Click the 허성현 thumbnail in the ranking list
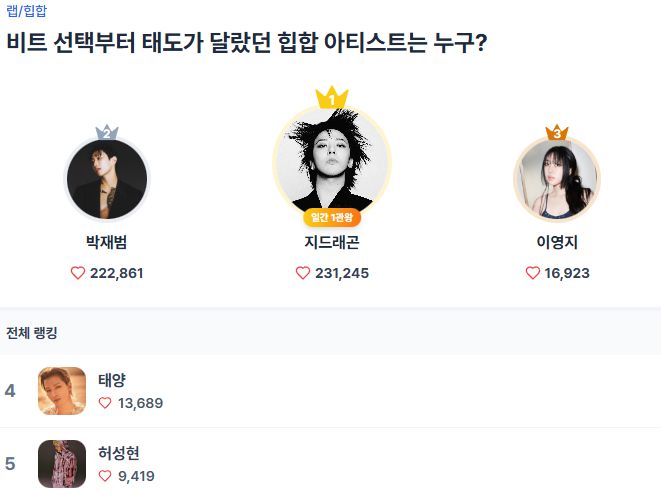The height and width of the screenshot is (495, 661). 62,464
